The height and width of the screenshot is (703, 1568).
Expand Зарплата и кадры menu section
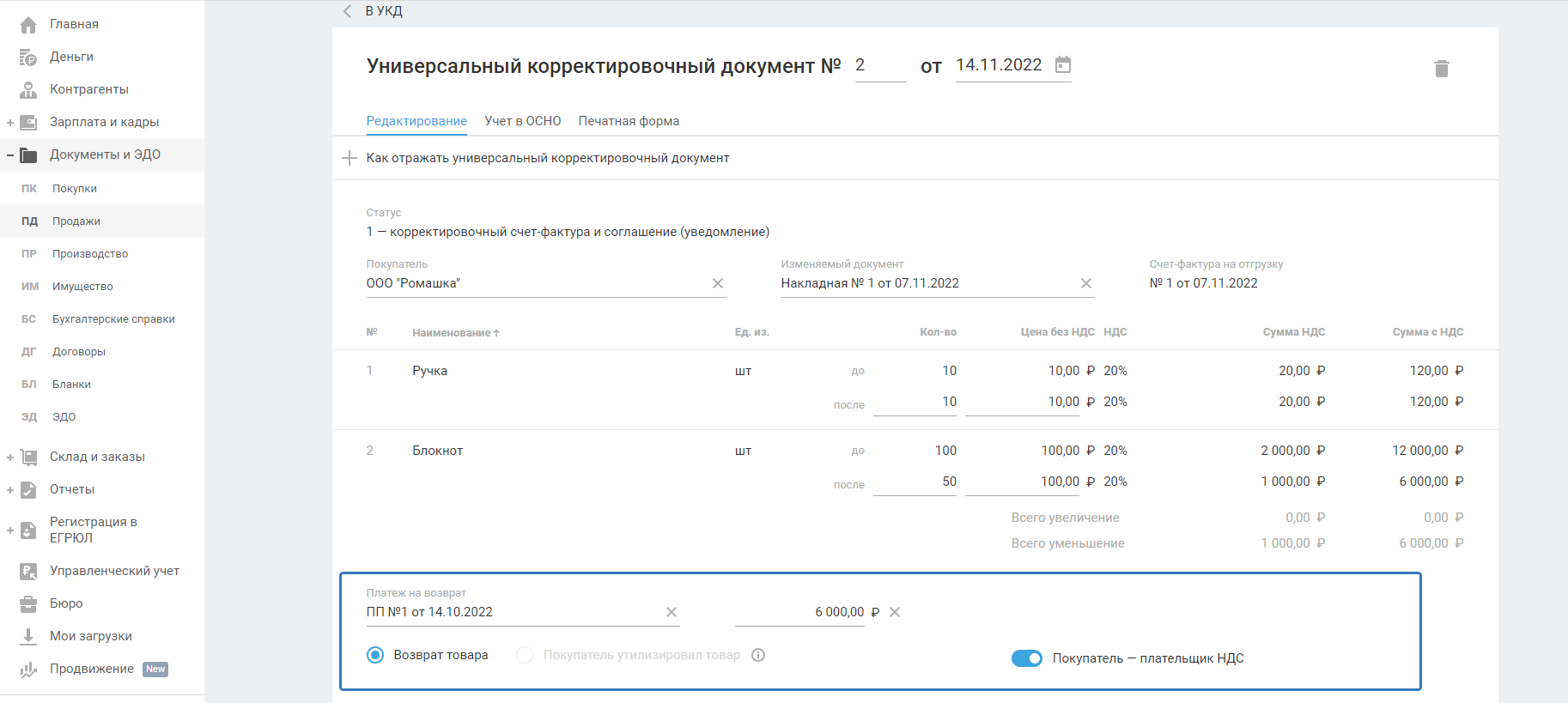point(10,123)
